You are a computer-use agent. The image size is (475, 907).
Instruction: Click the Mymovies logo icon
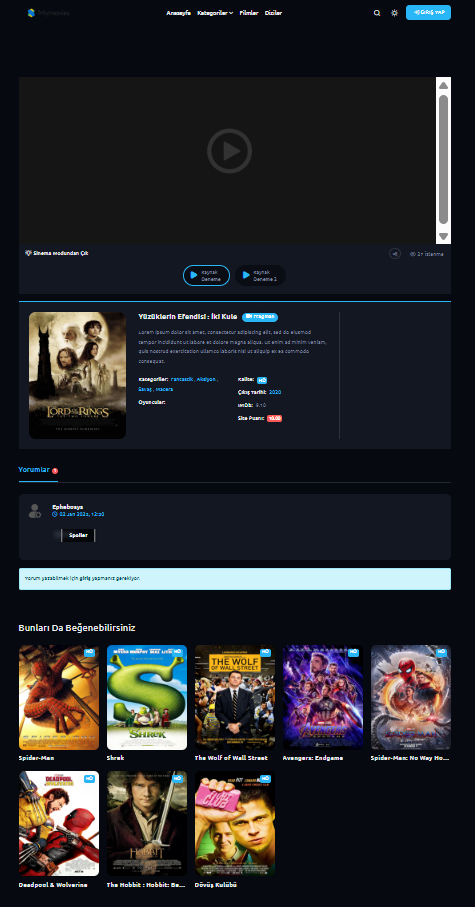pos(31,12)
